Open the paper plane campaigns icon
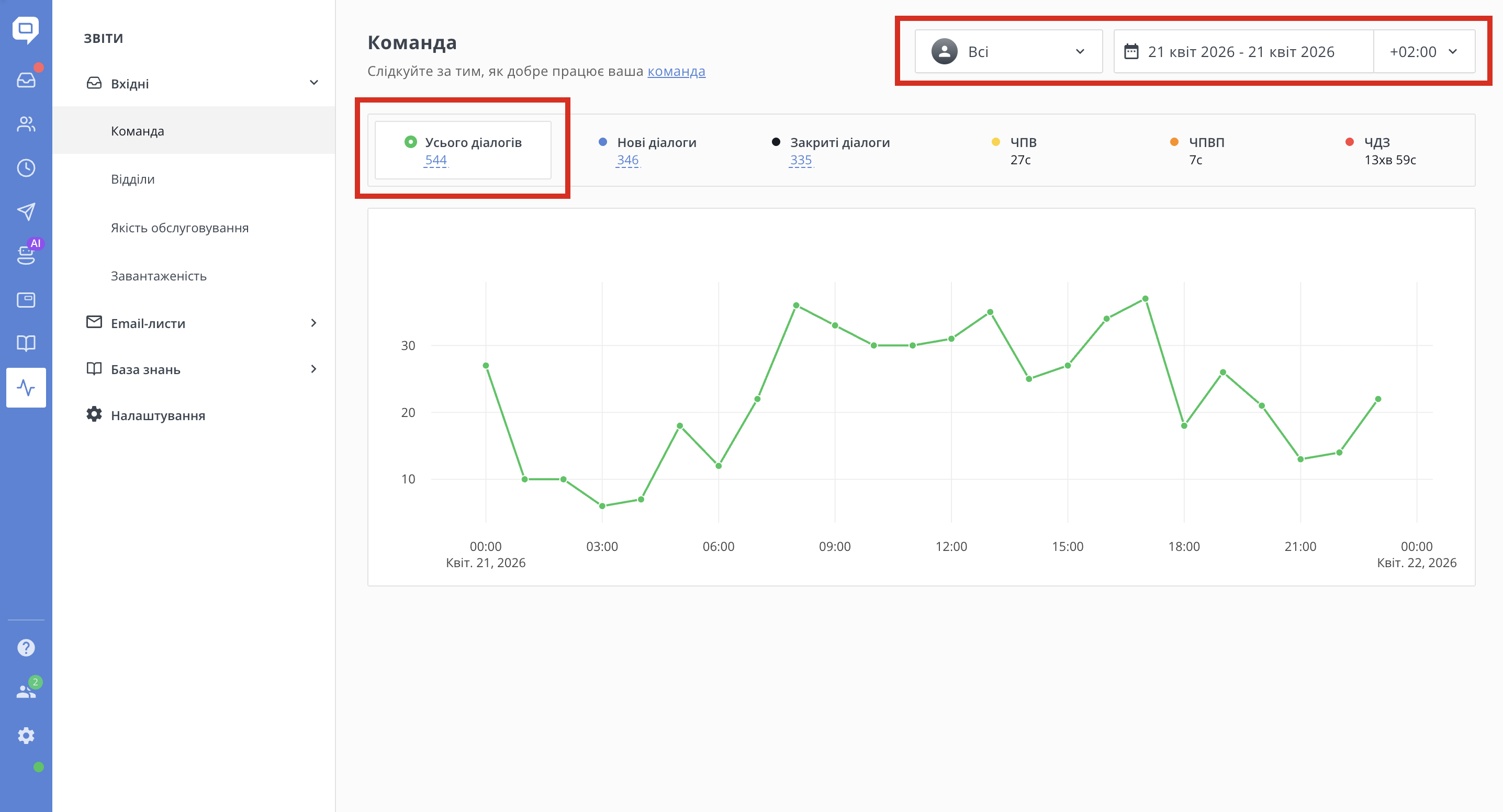Image resolution: width=1503 pixels, height=812 pixels. coord(26,211)
